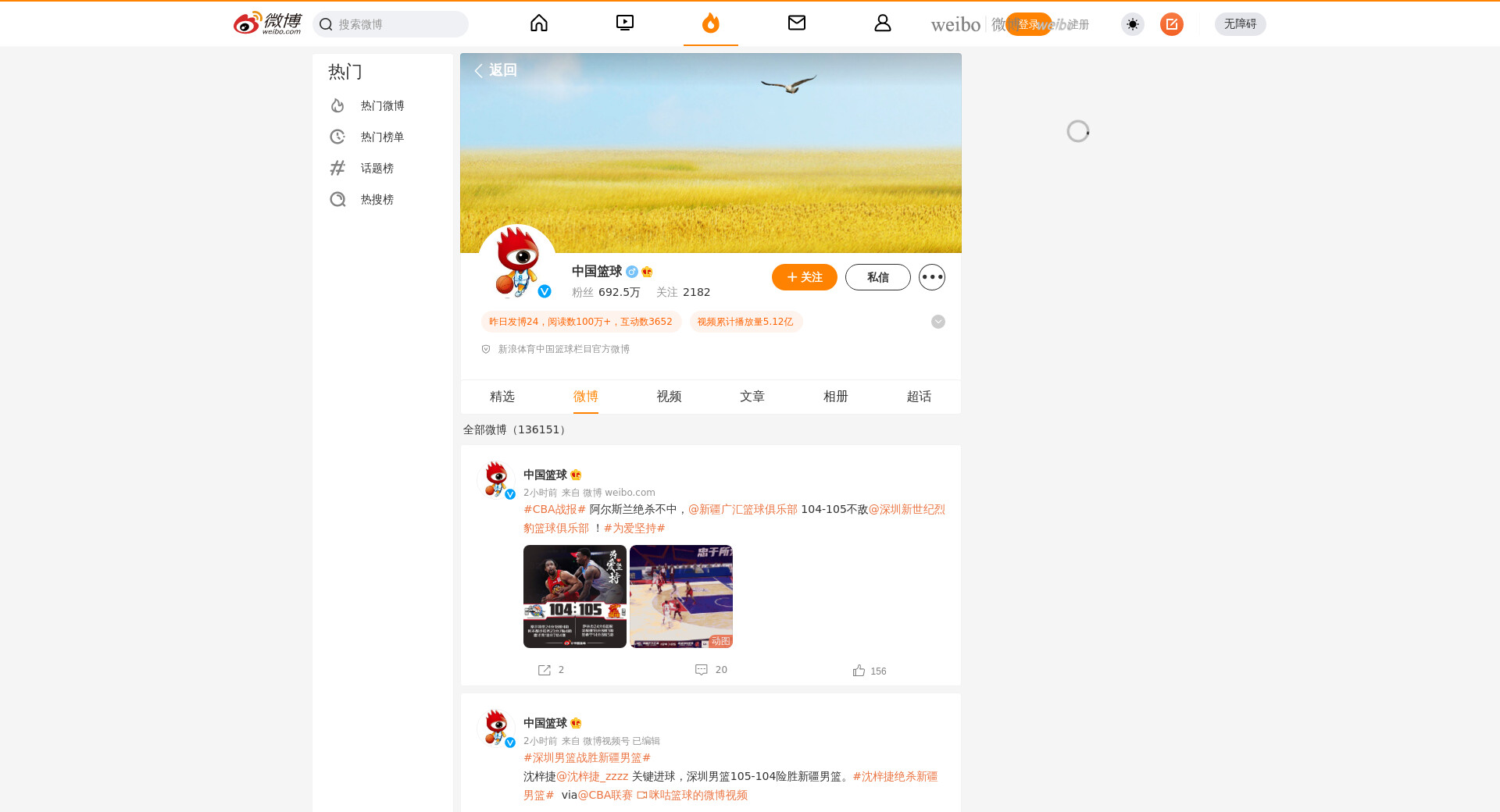The image size is (1500, 812).
Task: Click the orange 登录 login button
Action: (1028, 24)
